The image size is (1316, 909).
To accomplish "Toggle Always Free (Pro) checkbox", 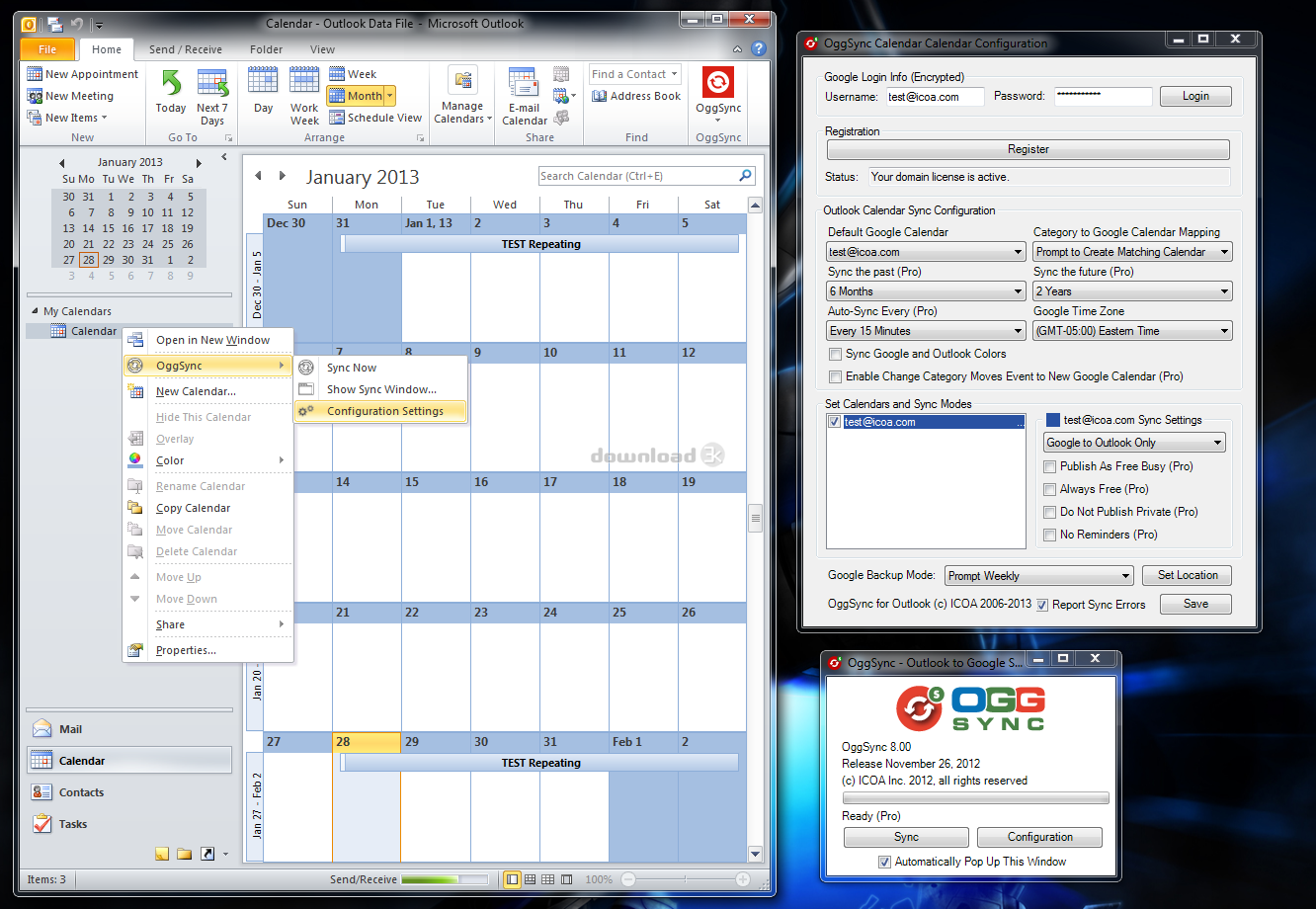I will [1050, 489].
